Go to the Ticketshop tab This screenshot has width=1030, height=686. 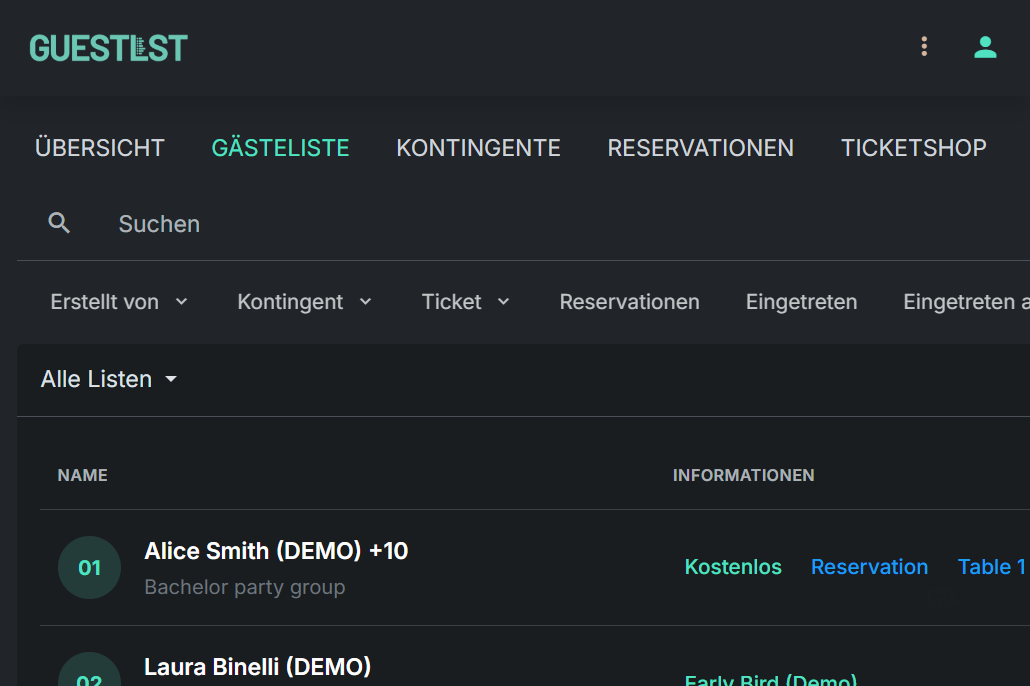click(914, 148)
